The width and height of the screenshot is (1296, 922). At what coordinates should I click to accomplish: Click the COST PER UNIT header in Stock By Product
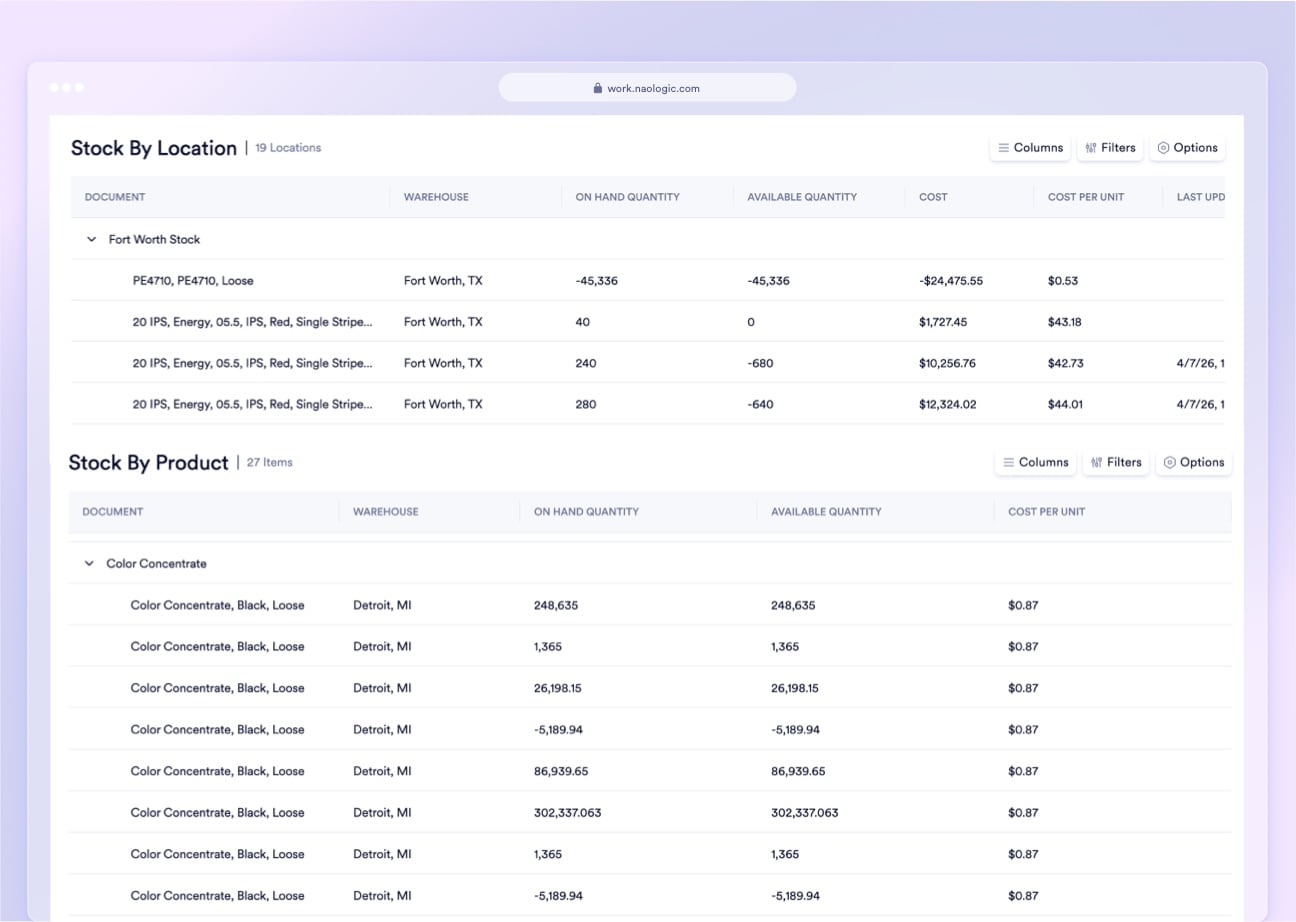click(x=1045, y=511)
